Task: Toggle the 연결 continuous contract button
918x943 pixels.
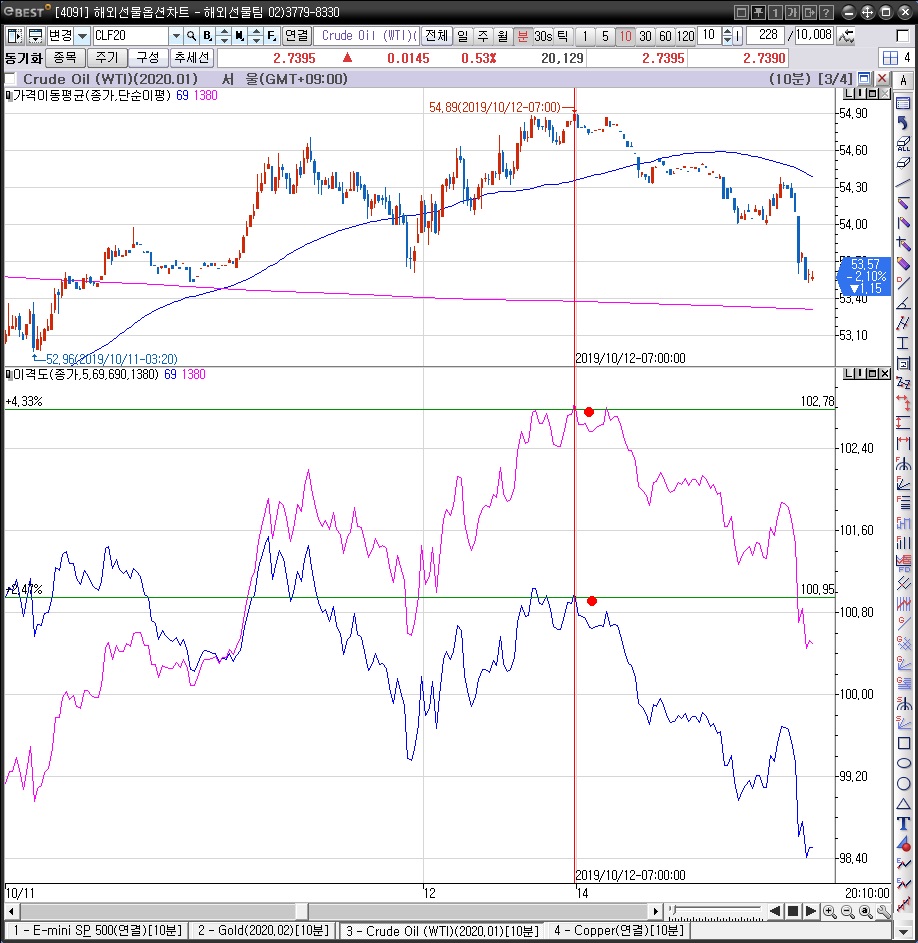Action: click(297, 36)
